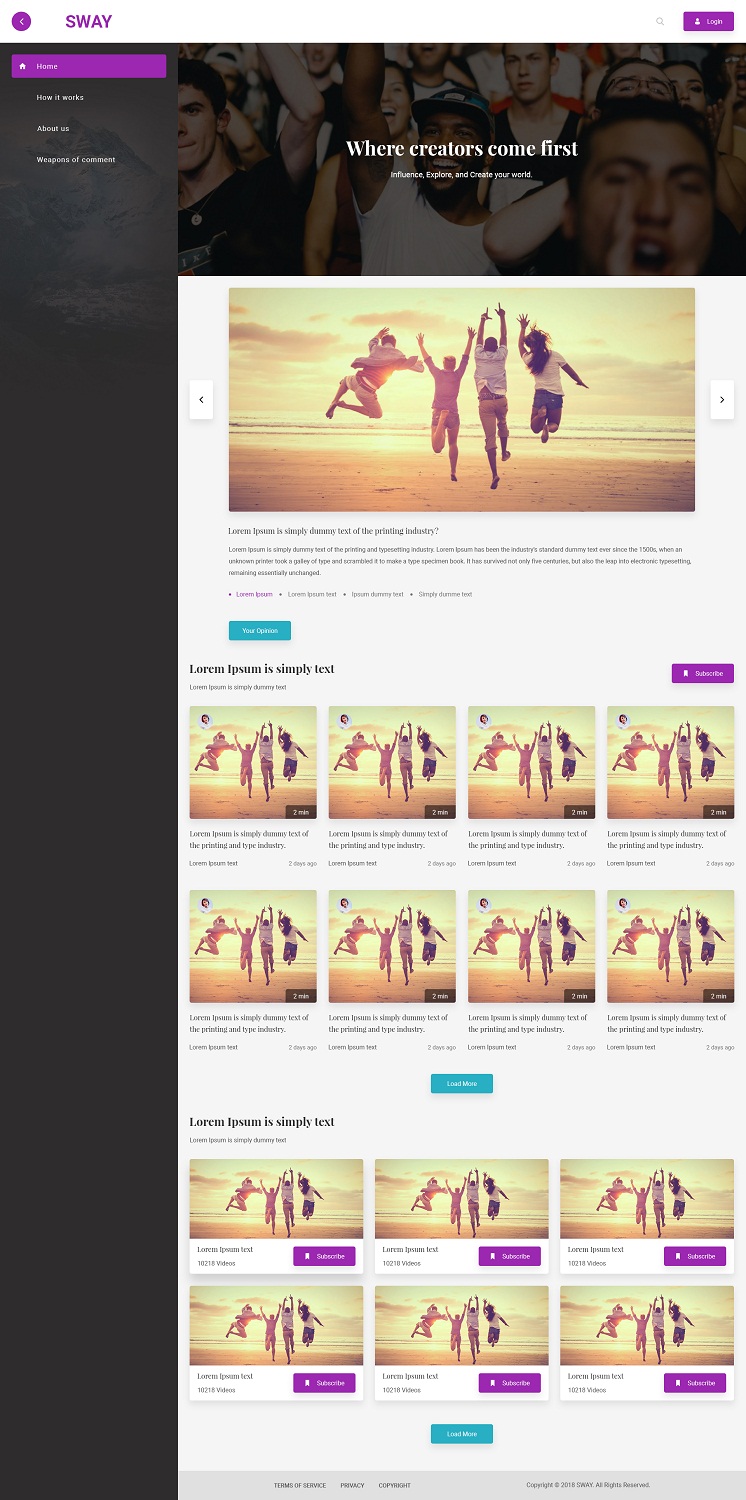
Task: Click the Ipsum dummy text tag
Action: (x=378, y=594)
